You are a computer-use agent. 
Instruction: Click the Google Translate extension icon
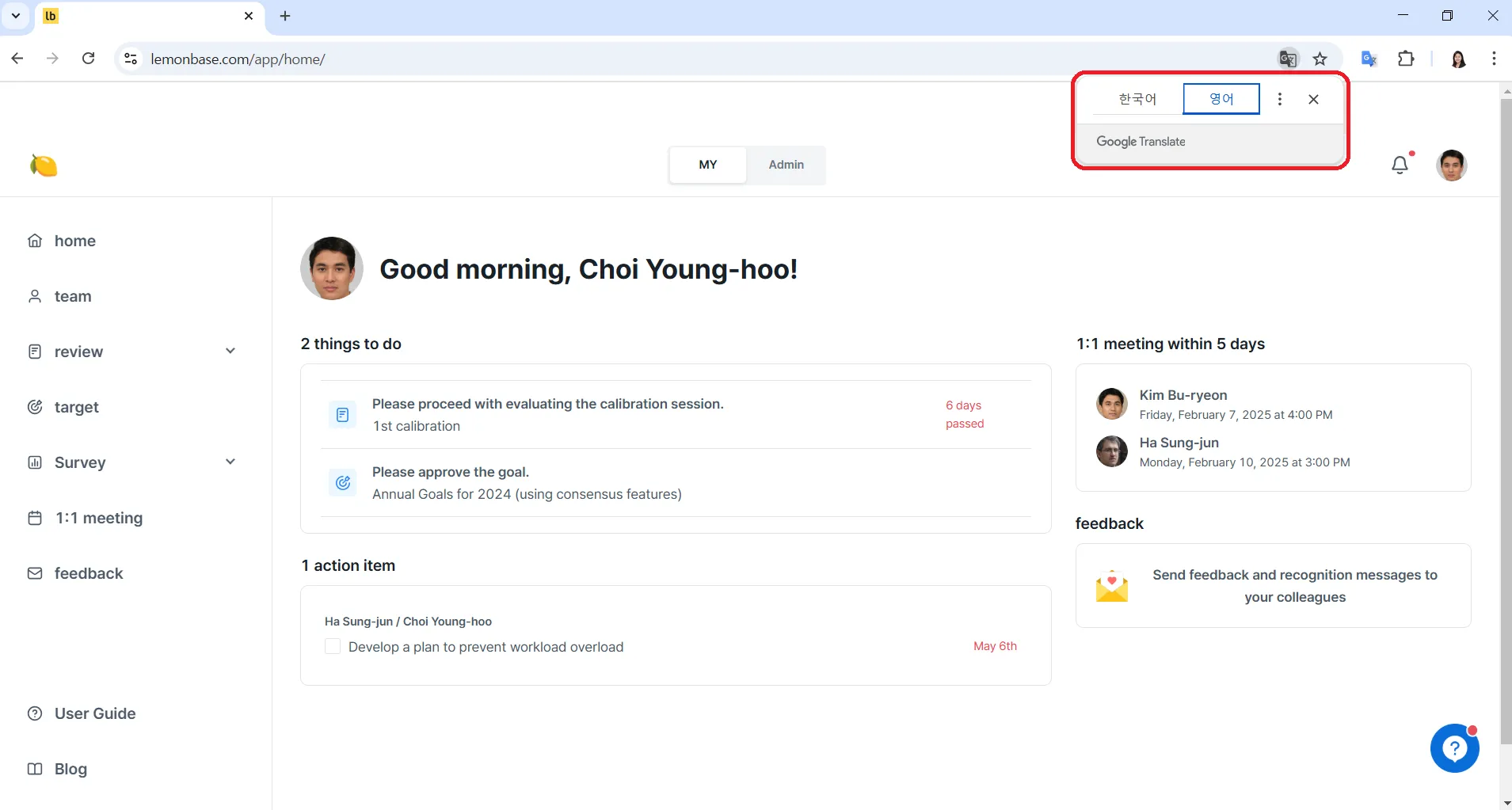1369,59
